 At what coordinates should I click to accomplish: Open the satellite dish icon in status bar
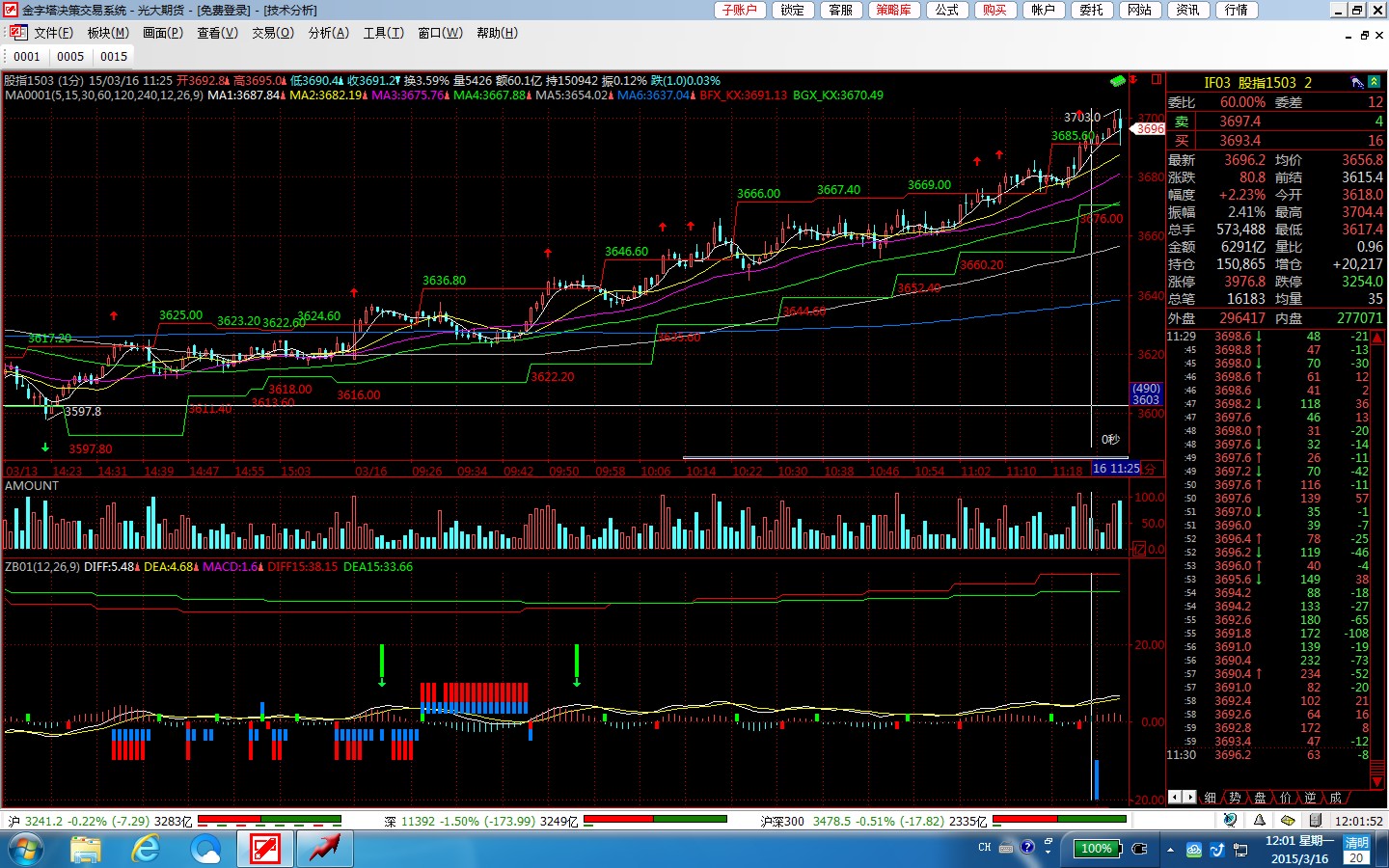tap(1230, 820)
